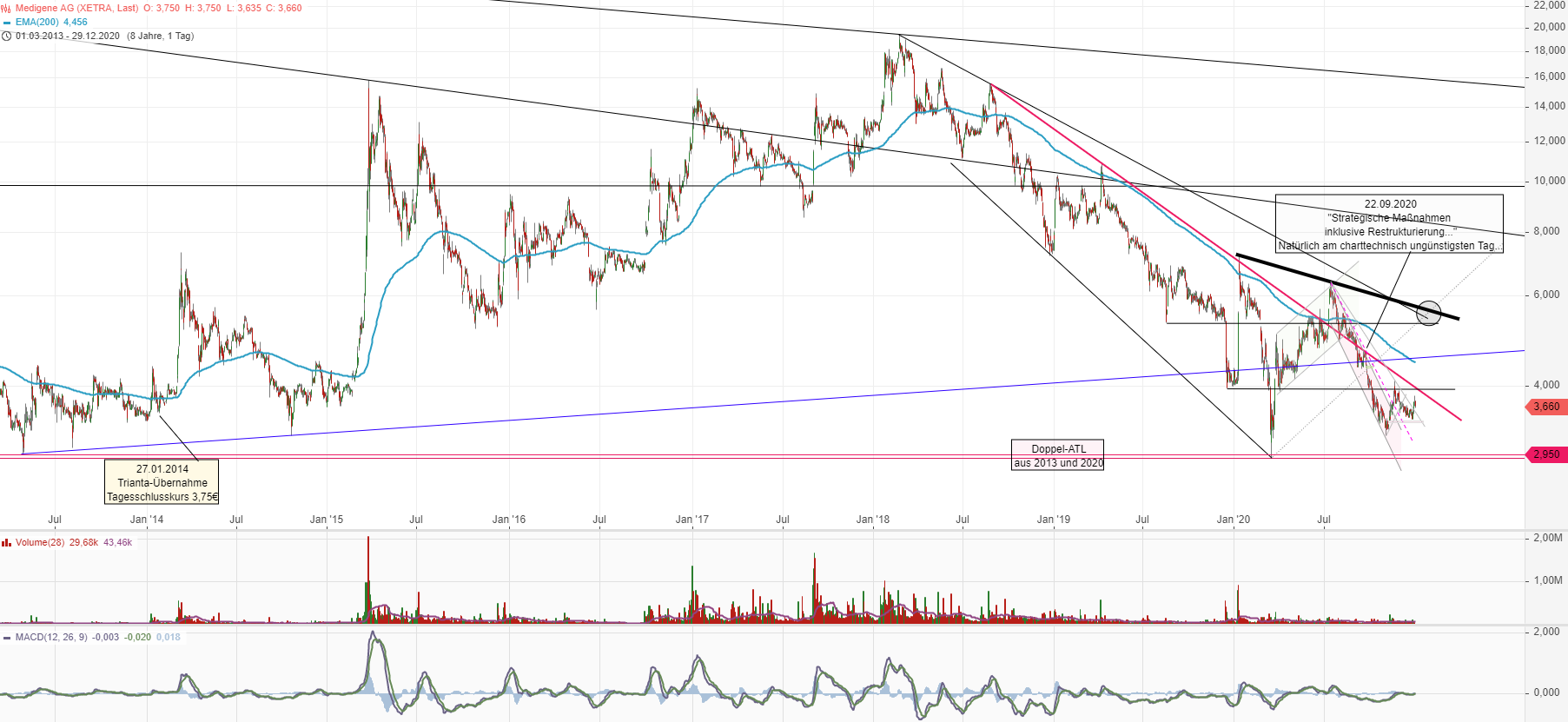Viewport: 1568px width, 722px height.
Task: Click the low value L: 3,635
Action: coord(244,8)
